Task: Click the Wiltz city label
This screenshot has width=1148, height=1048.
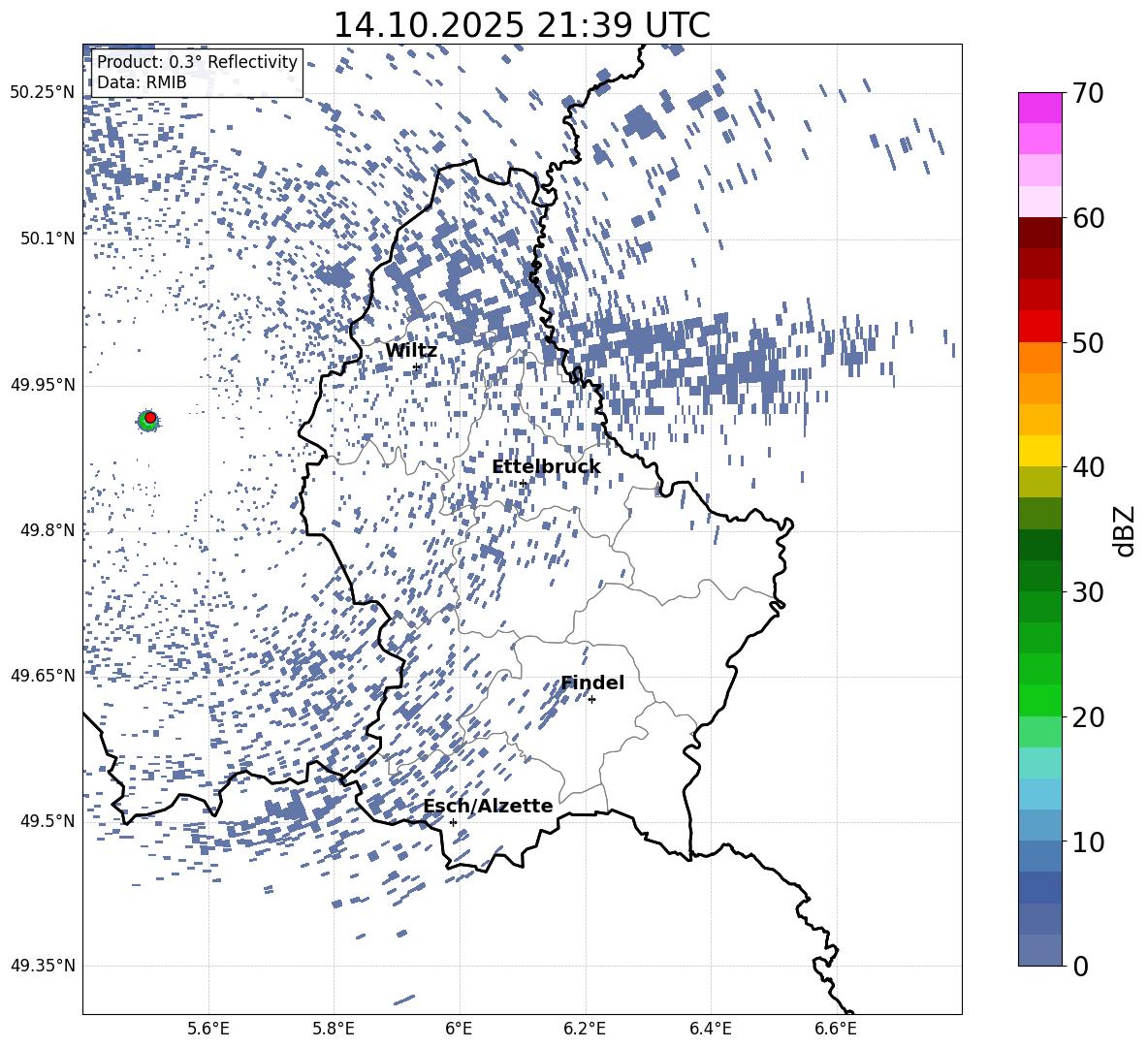Action: [411, 351]
